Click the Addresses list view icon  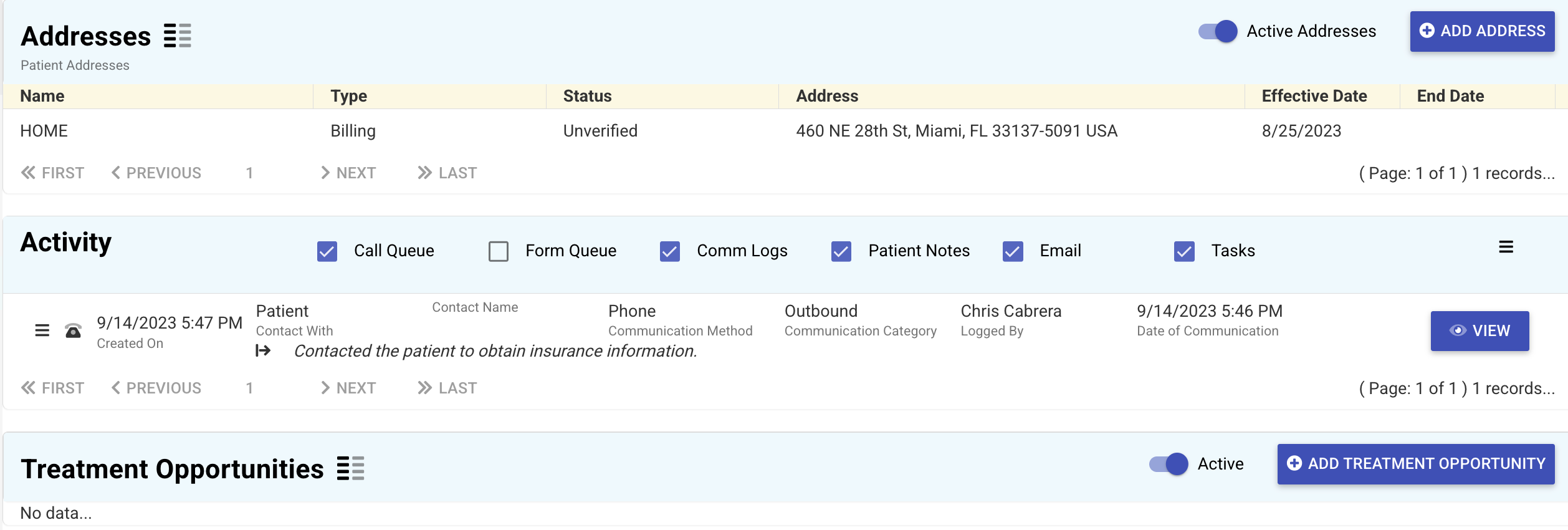pyautogui.click(x=177, y=36)
